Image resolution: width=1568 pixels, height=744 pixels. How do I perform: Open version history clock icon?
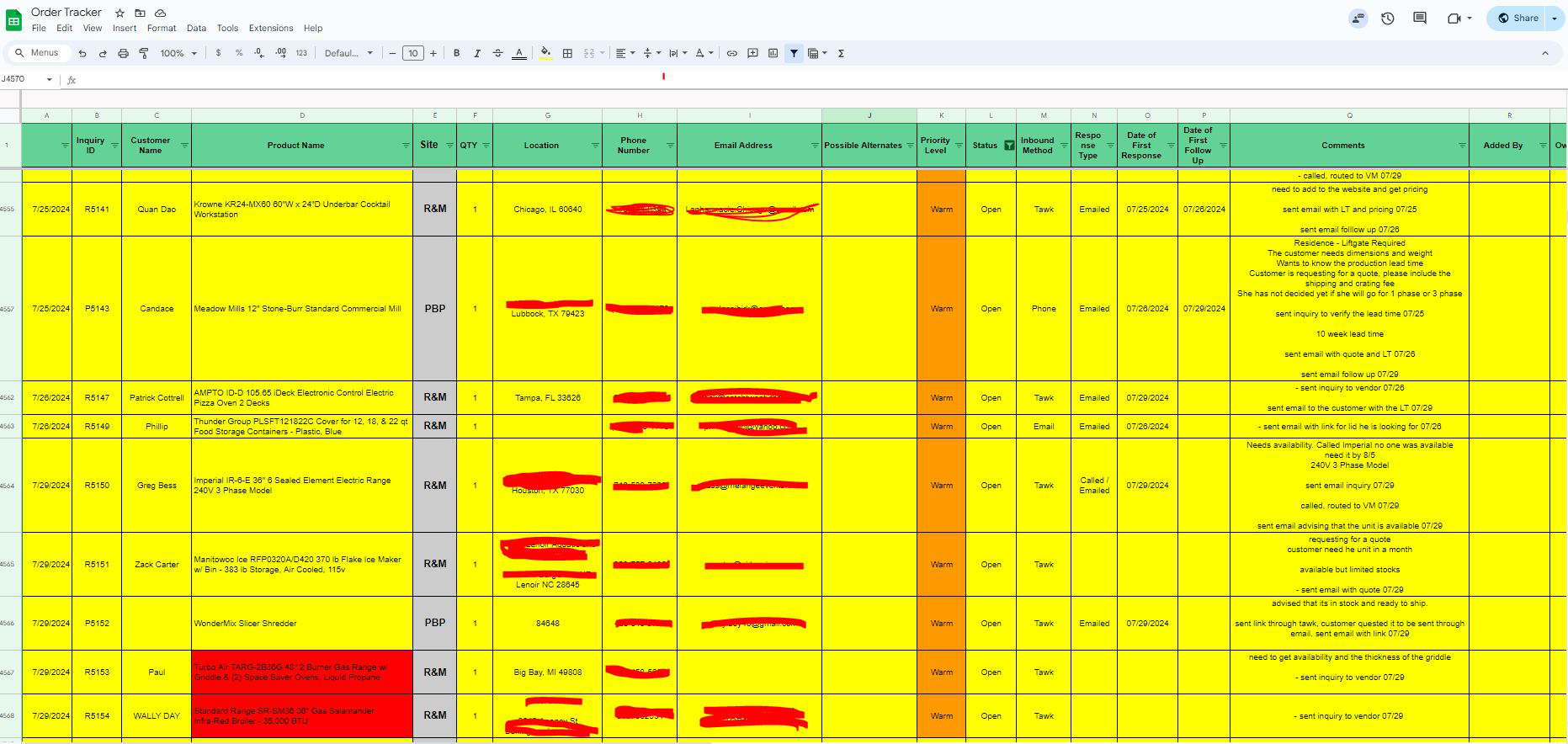pos(1388,18)
